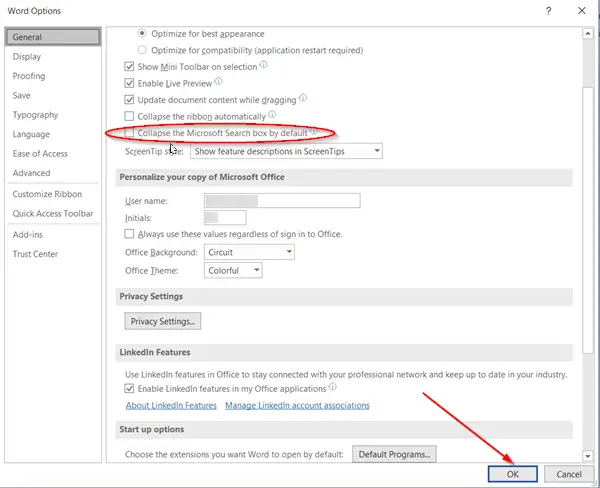Click the User name input field
The height and width of the screenshot is (488, 600).
[x=282, y=201]
